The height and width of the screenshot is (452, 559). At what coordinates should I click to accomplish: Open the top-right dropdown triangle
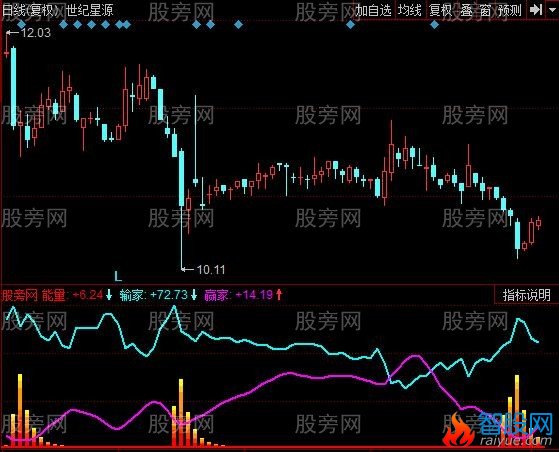pos(552,10)
